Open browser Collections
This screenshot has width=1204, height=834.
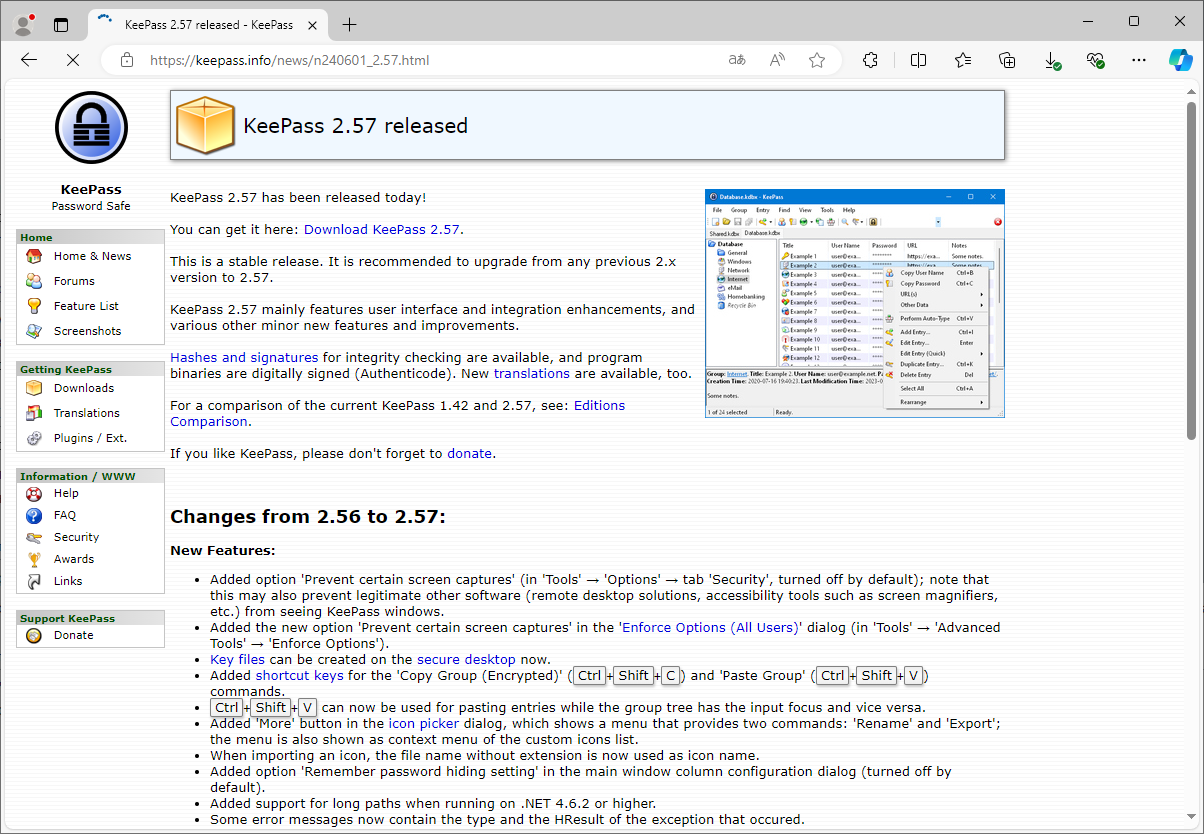(x=1008, y=60)
